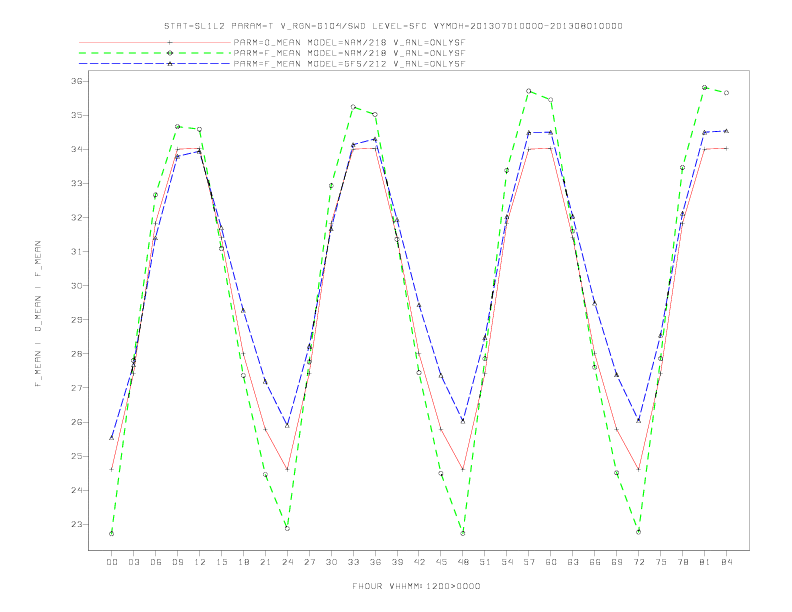Click x-axis forecast hour label 60
This screenshot has height=612, width=792.
[551, 562]
